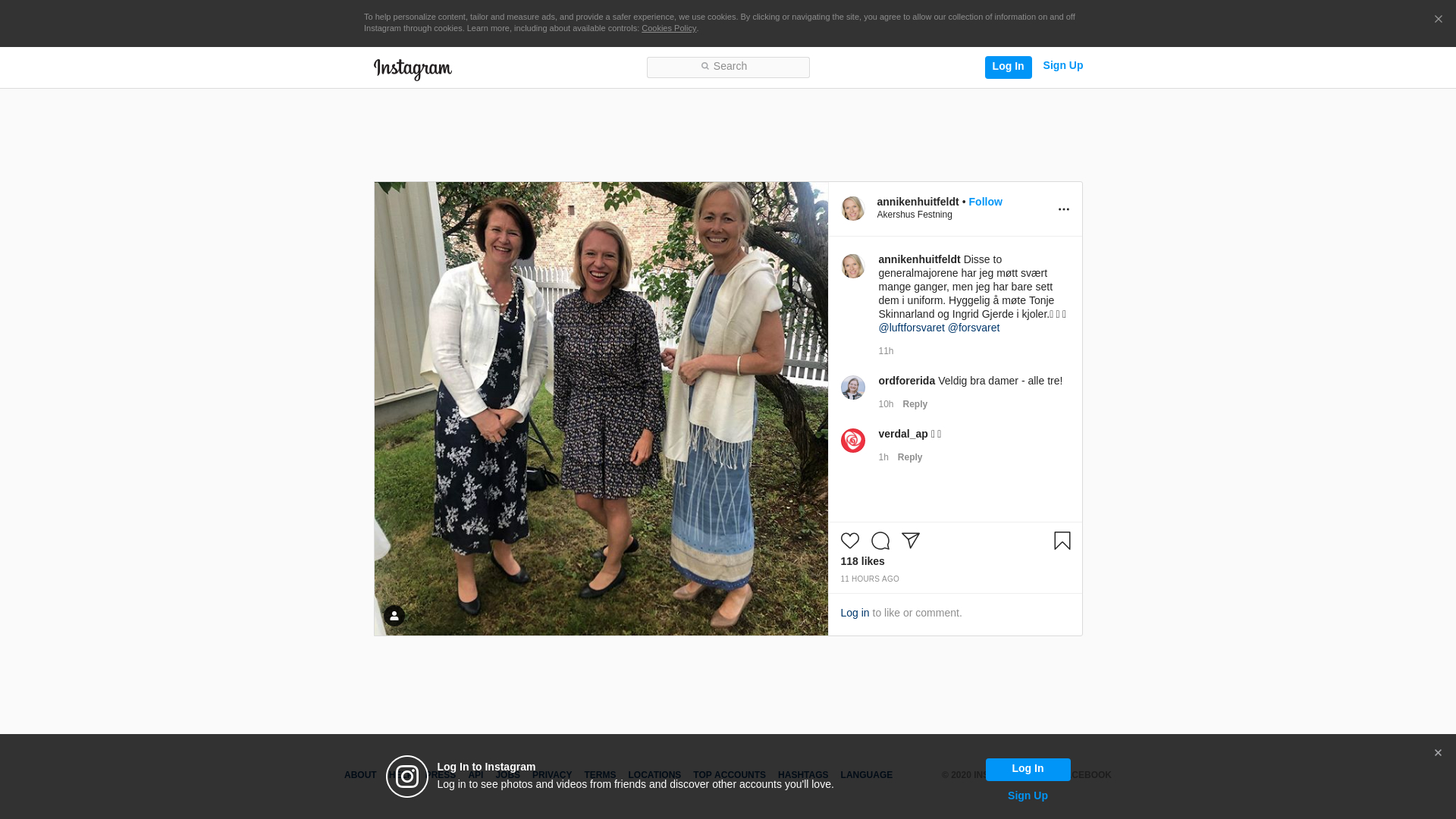This screenshot has width=1456, height=819.
Task: Open the verdal_ap rose avatar
Action: [x=852, y=441]
